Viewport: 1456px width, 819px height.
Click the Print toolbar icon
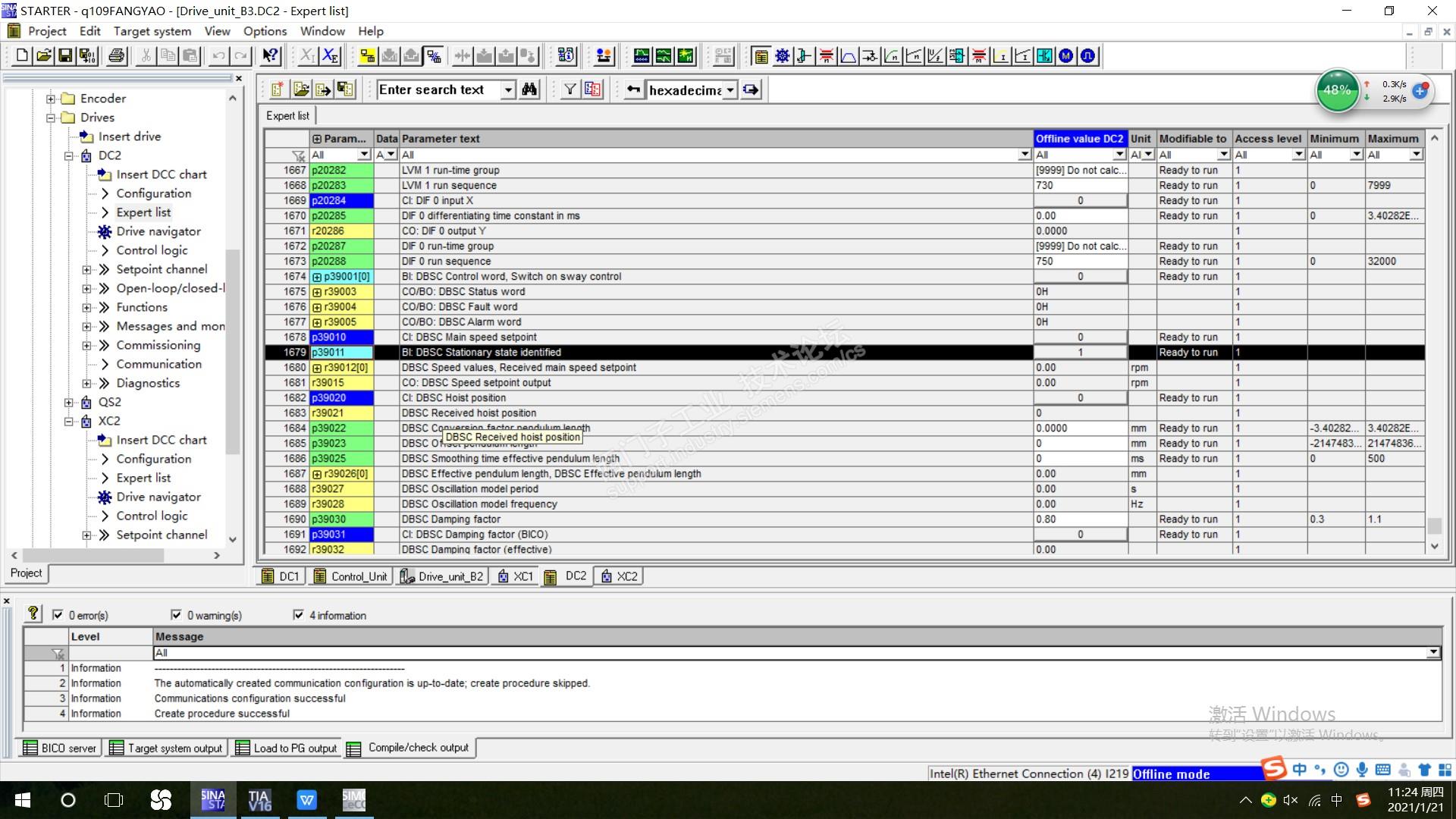[x=116, y=55]
